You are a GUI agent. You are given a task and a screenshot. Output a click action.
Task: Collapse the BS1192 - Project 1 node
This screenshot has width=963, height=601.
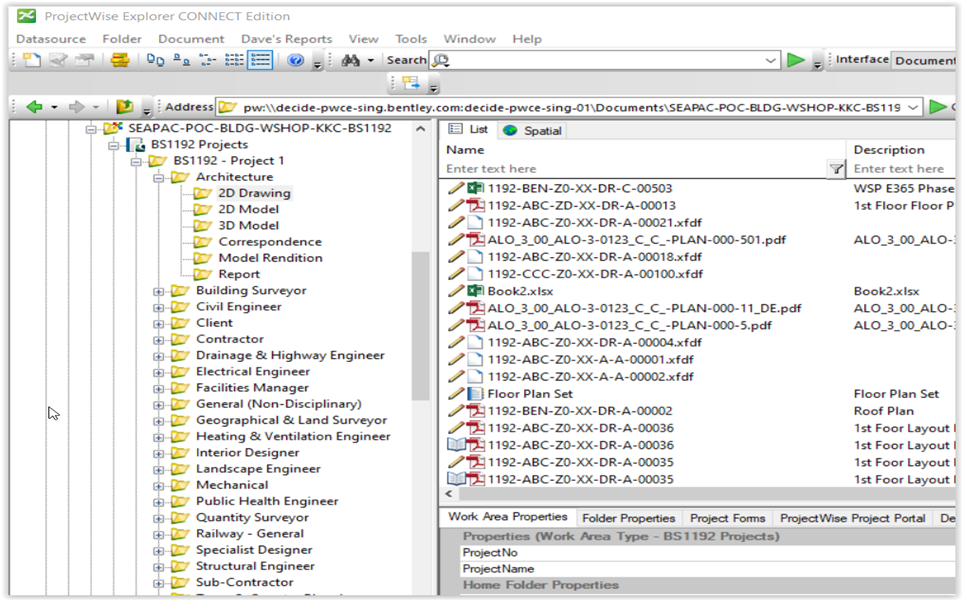[136, 161]
